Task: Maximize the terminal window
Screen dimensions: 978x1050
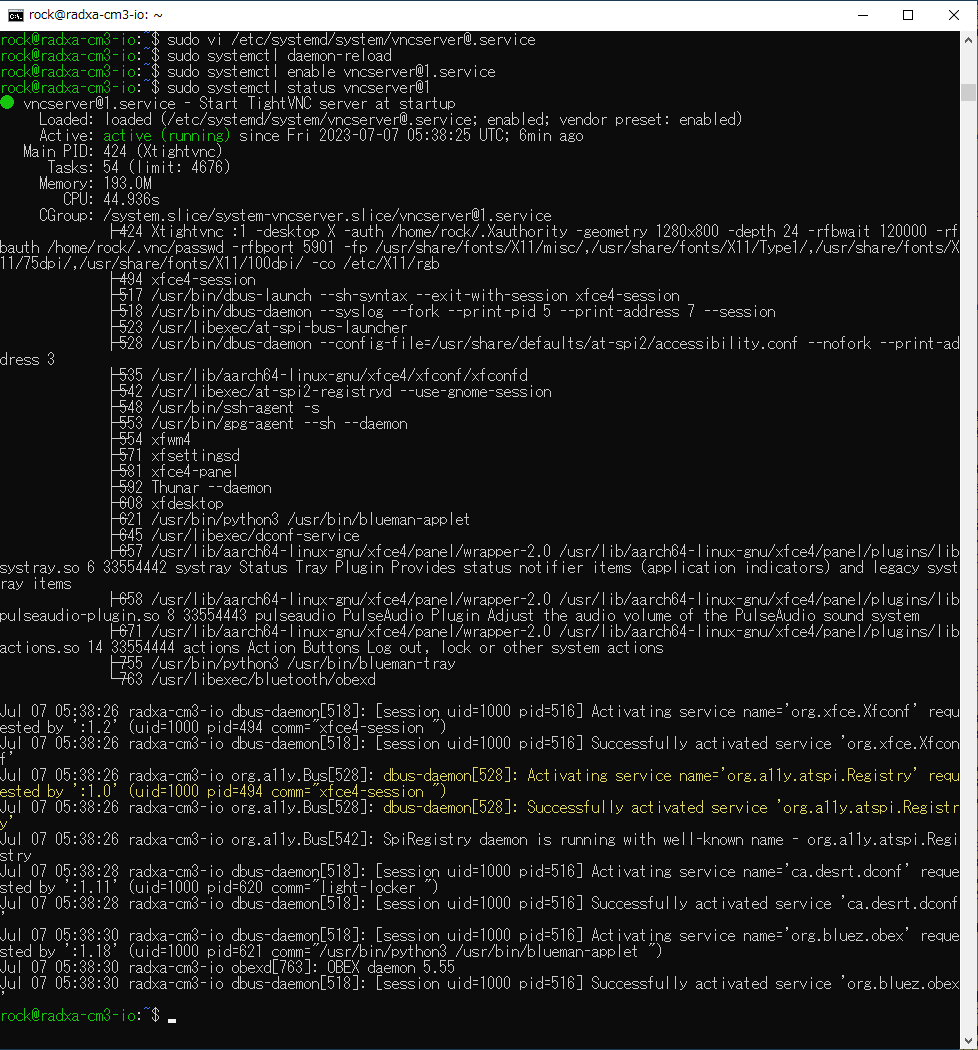Action: pyautogui.click(x=908, y=15)
